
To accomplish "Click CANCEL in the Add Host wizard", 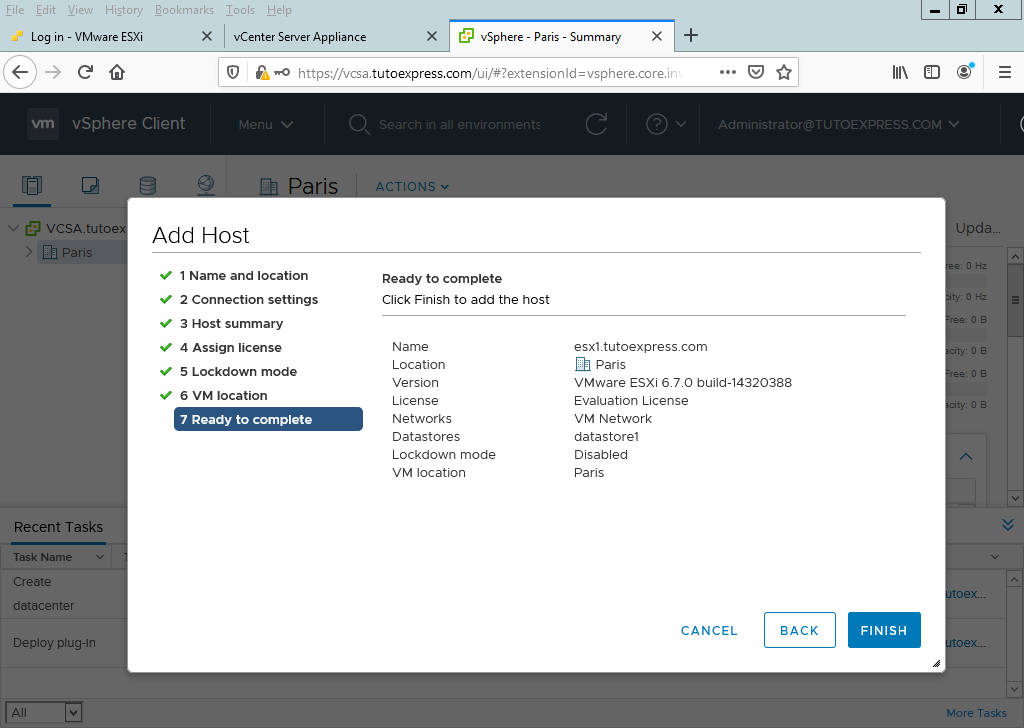I will click(x=709, y=631).
